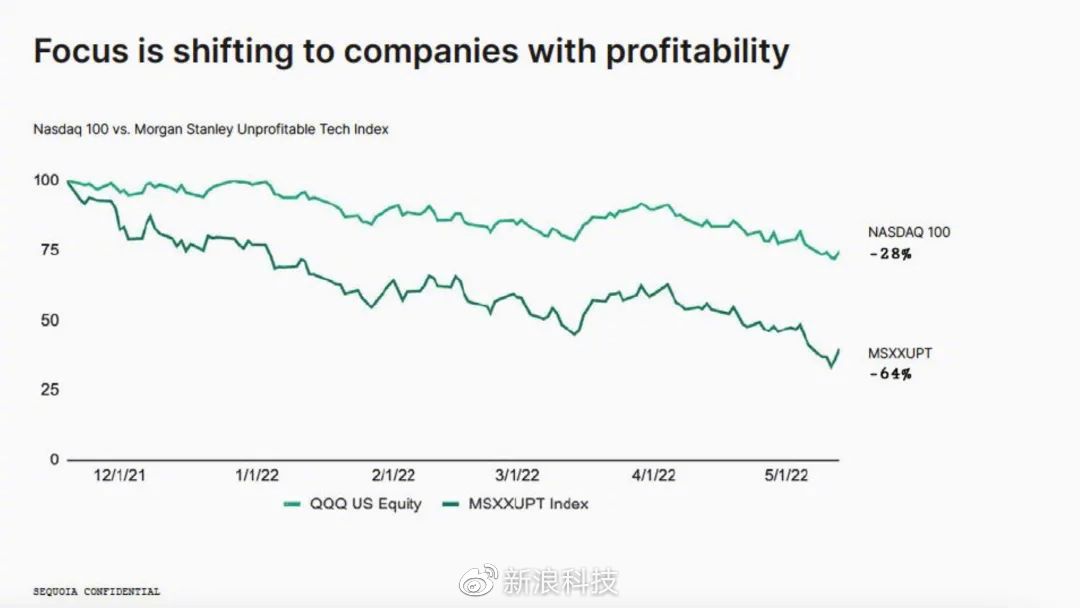Click the 100 value on the y-axis
The height and width of the screenshot is (608, 1080).
pos(46,181)
